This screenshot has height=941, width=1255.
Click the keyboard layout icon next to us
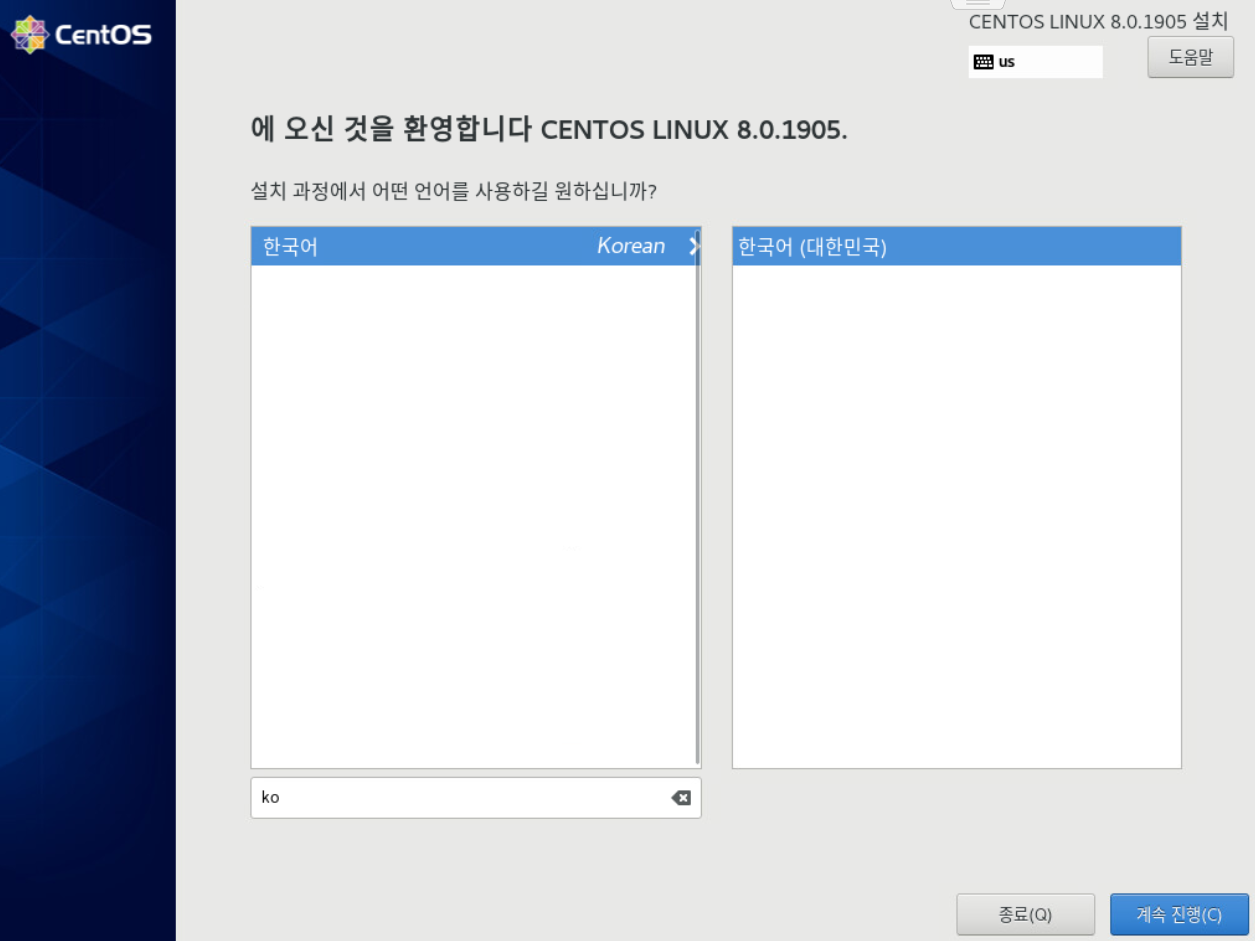(983, 62)
